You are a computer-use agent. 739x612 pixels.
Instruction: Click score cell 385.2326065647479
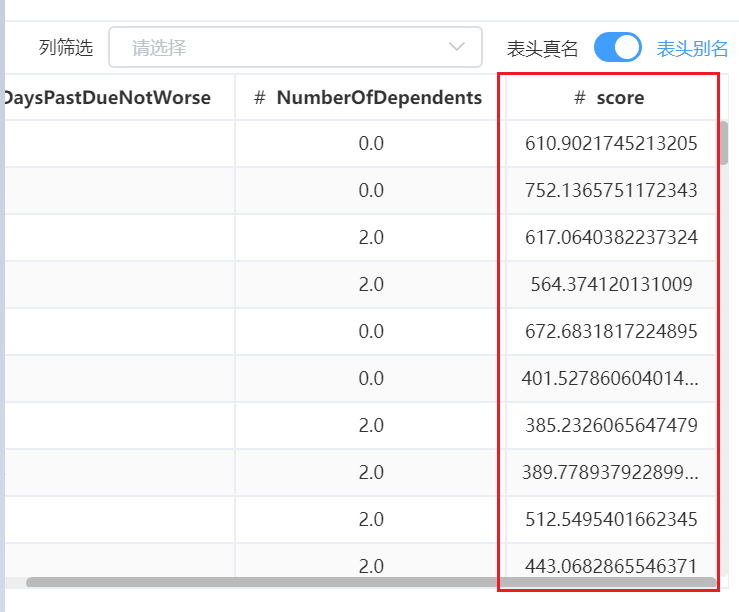[x=611, y=425]
